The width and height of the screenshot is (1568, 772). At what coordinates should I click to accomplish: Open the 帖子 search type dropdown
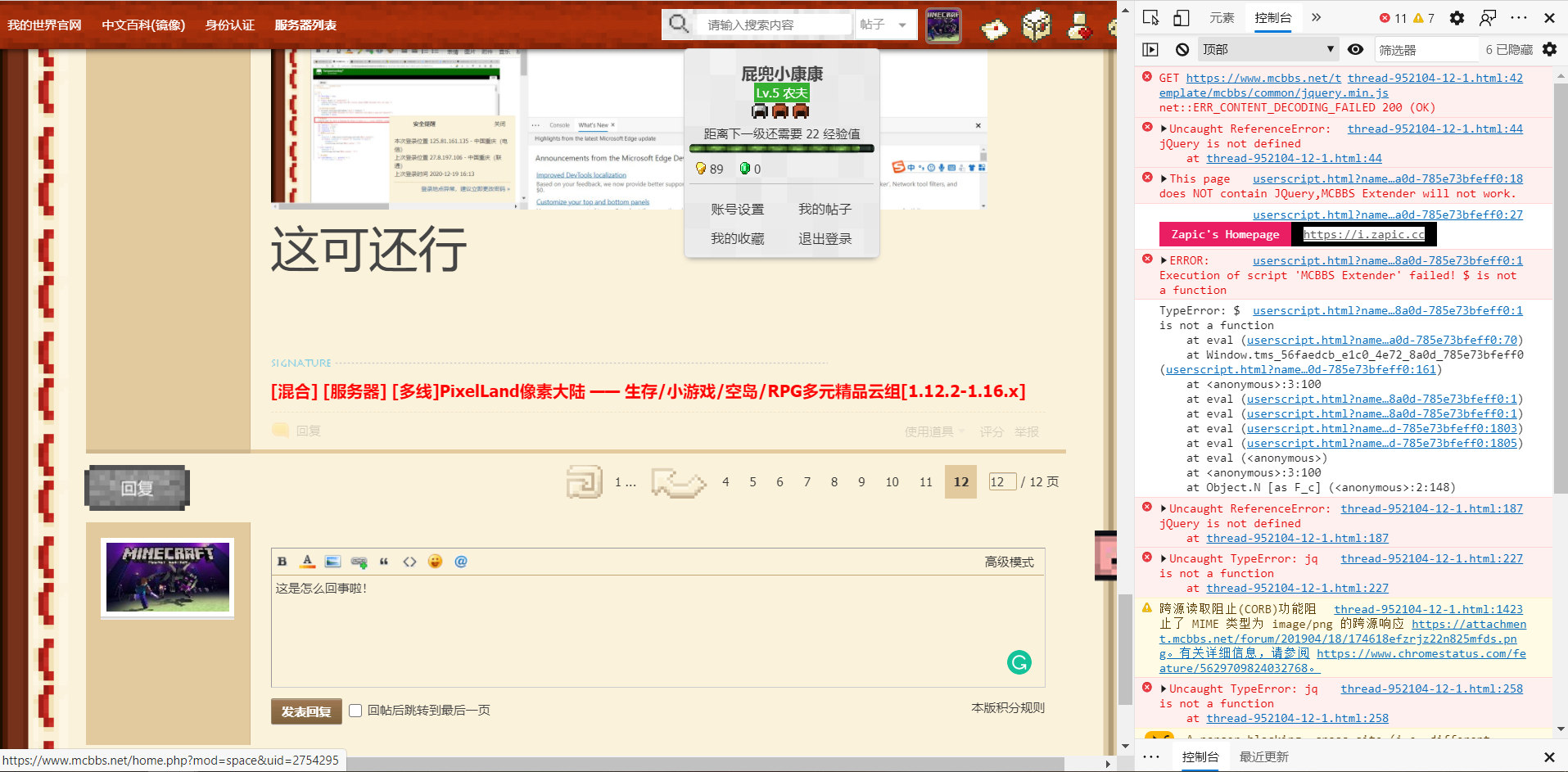(885, 25)
